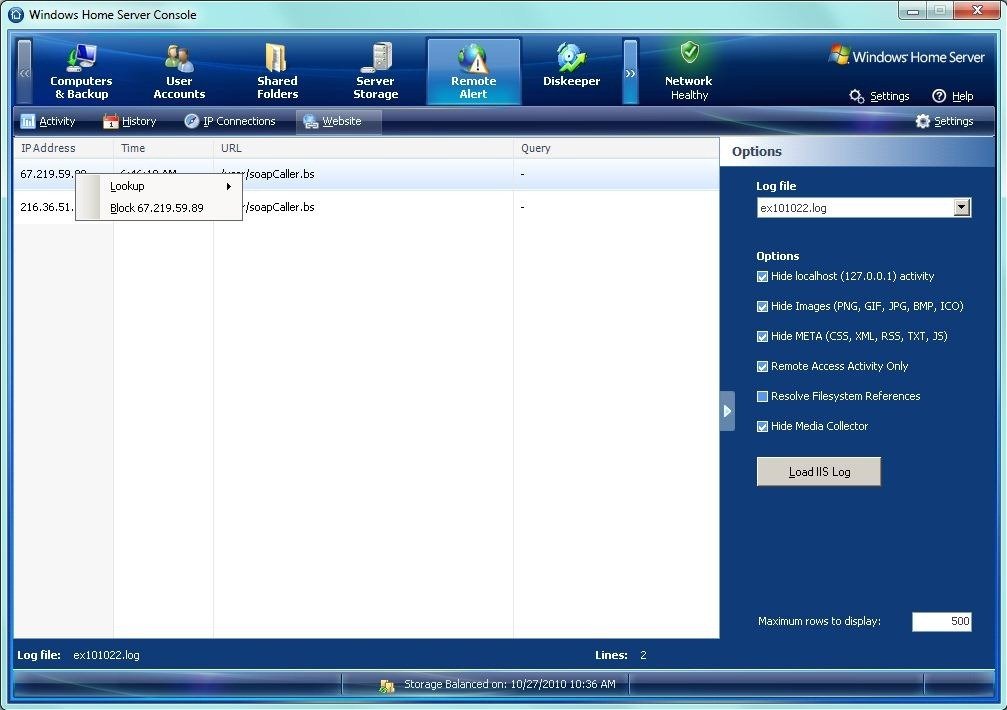Click the Activity chart icon
1007x710 pixels.
point(28,121)
